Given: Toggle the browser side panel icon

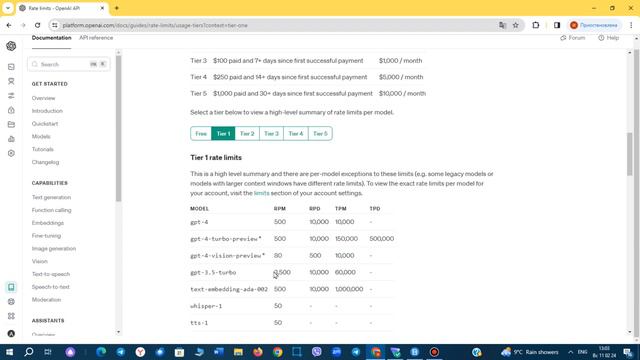Looking at the screenshot, I should coord(557,25).
